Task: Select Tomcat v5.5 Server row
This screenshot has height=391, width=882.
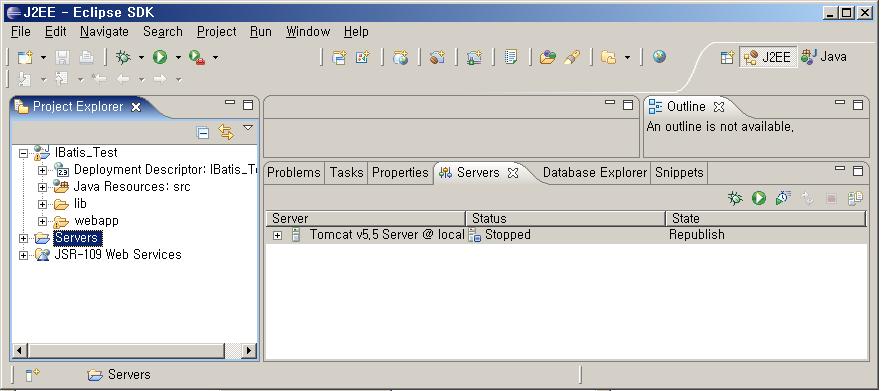Action: click(566, 235)
